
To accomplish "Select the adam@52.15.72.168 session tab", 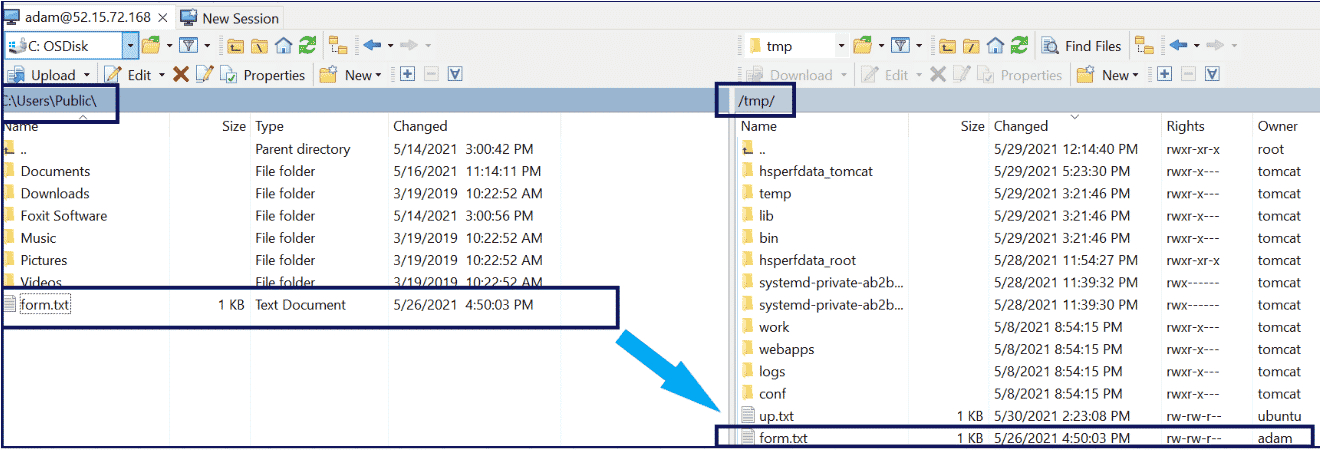I will [x=86, y=18].
